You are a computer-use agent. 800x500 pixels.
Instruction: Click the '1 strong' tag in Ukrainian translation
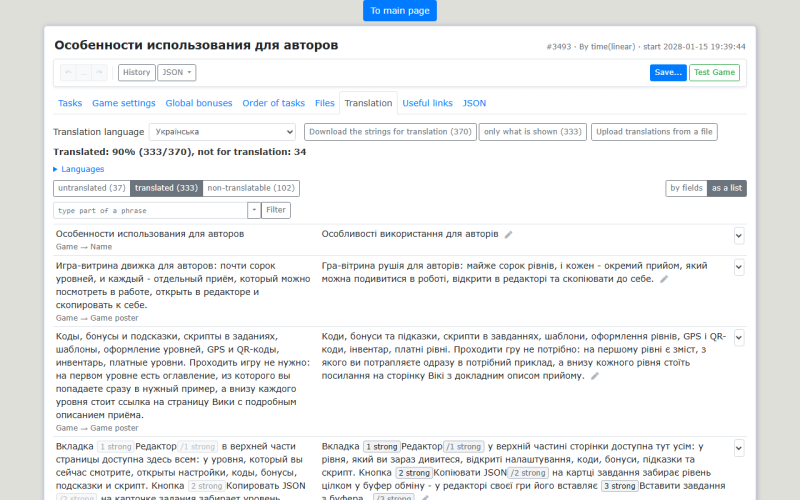pyautogui.click(x=382, y=447)
